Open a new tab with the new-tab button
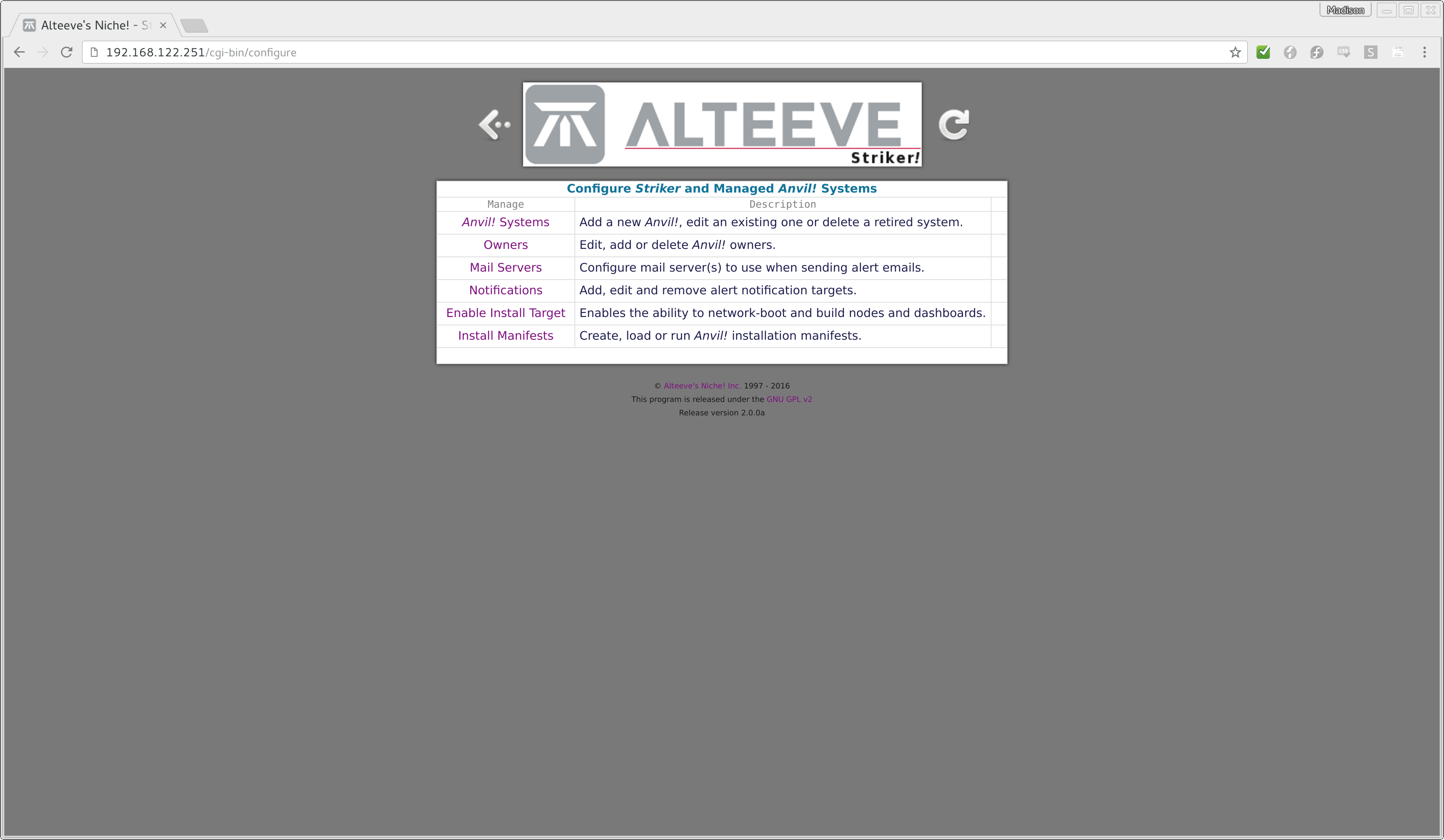Screen dimensions: 1444x840 click(x=194, y=26)
